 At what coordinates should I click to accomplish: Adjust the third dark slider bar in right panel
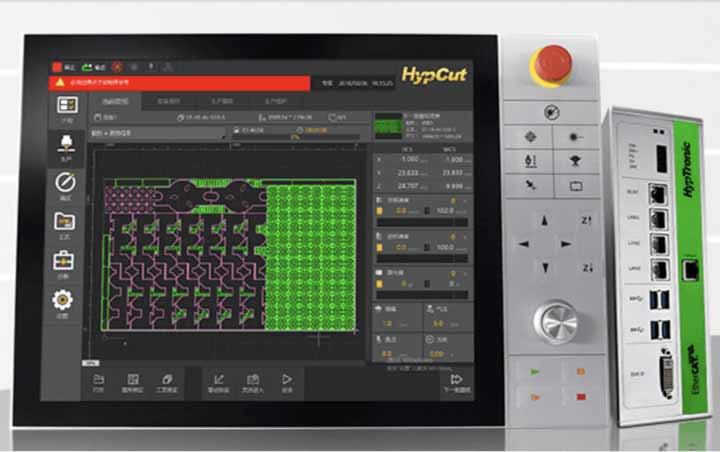[422, 295]
